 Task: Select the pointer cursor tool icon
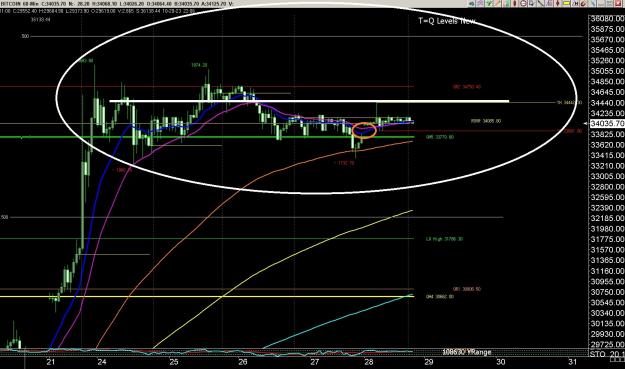(532, 4)
